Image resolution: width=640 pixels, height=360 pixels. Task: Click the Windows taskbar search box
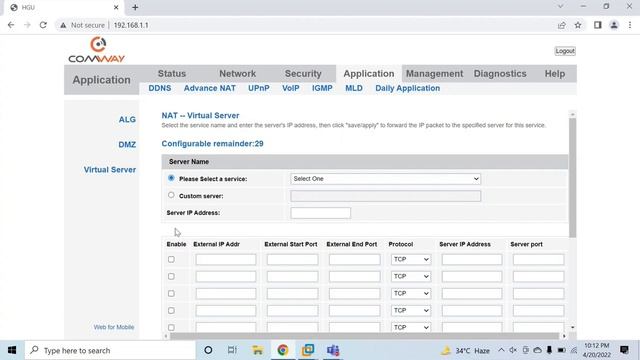point(110,350)
